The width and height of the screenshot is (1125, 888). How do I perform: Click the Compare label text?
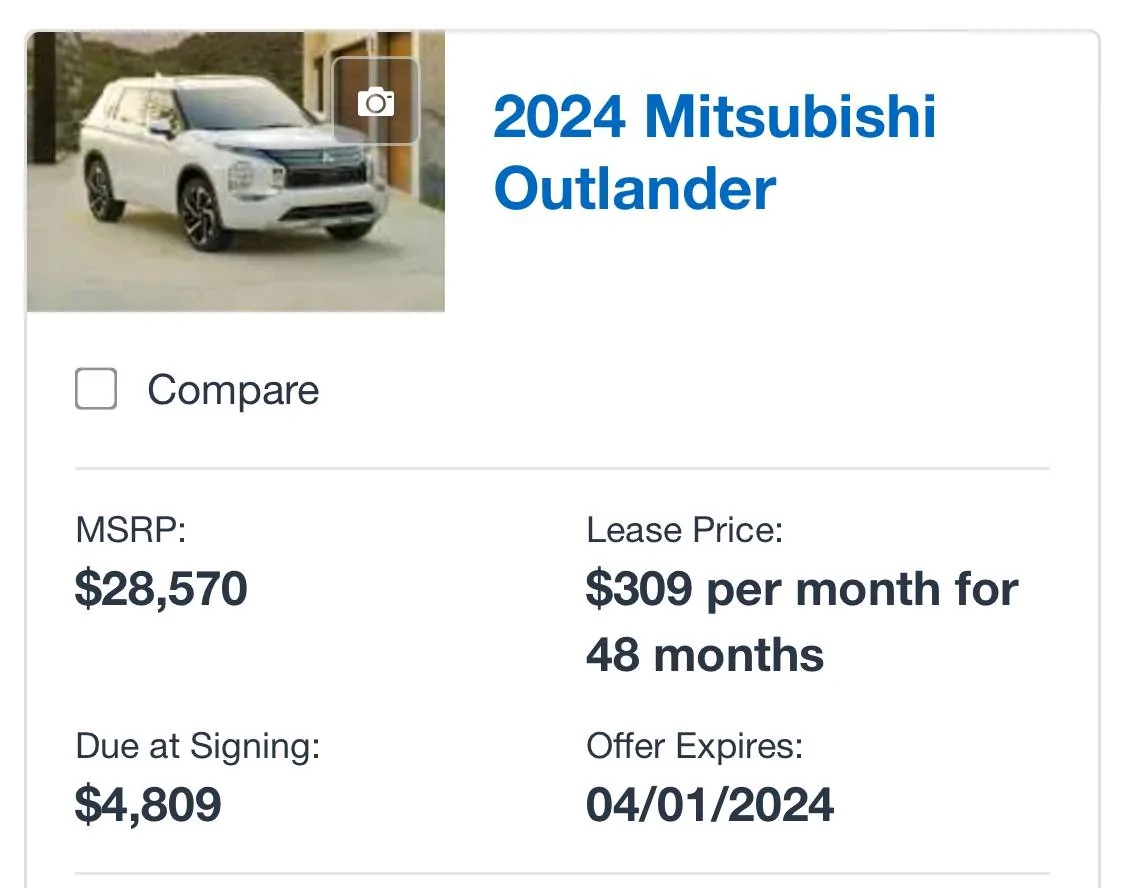[233, 390]
